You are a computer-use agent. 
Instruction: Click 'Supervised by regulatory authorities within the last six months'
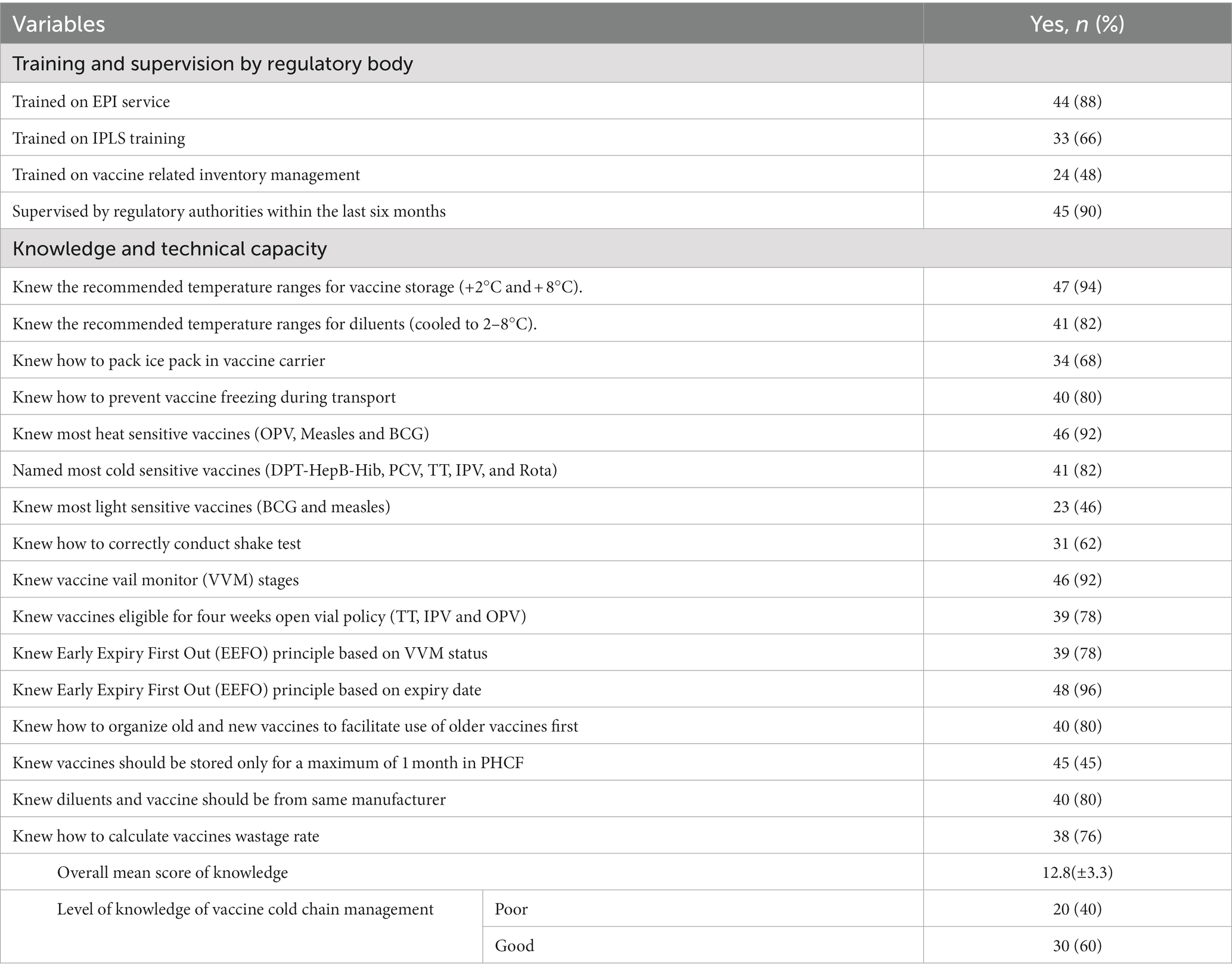229,211
